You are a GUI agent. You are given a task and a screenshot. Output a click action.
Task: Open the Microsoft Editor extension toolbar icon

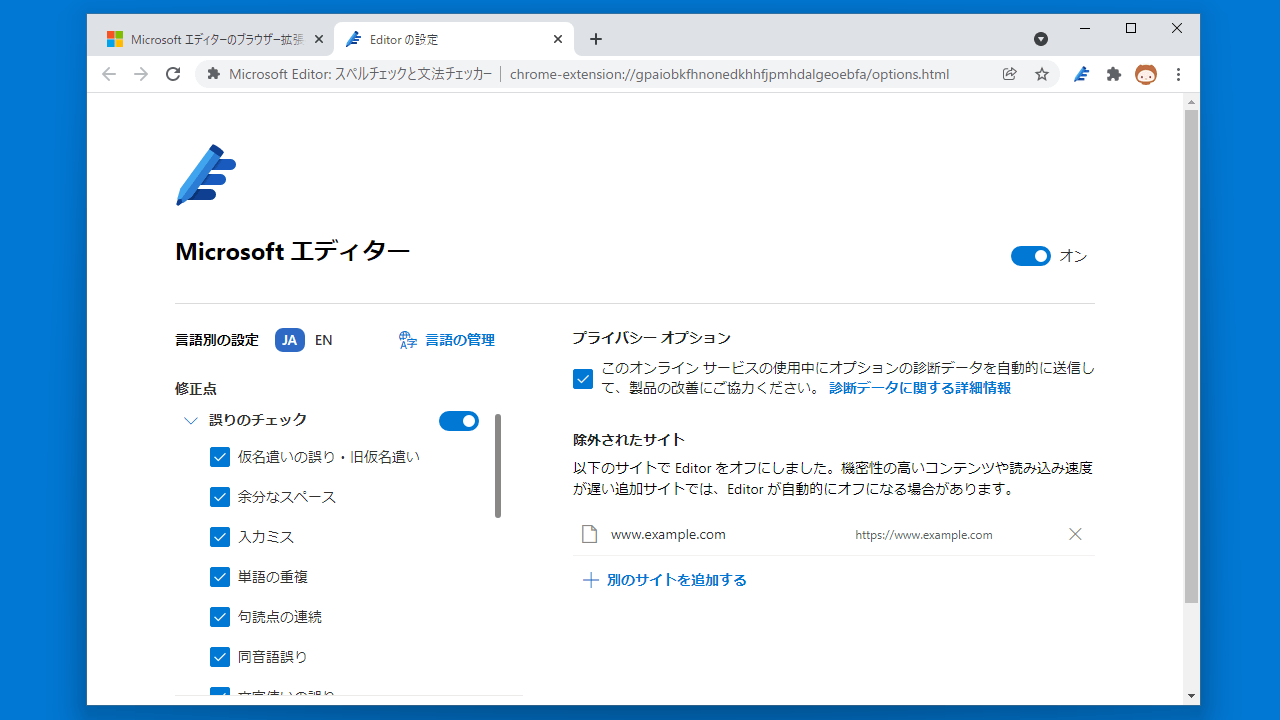tap(1081, 74)
